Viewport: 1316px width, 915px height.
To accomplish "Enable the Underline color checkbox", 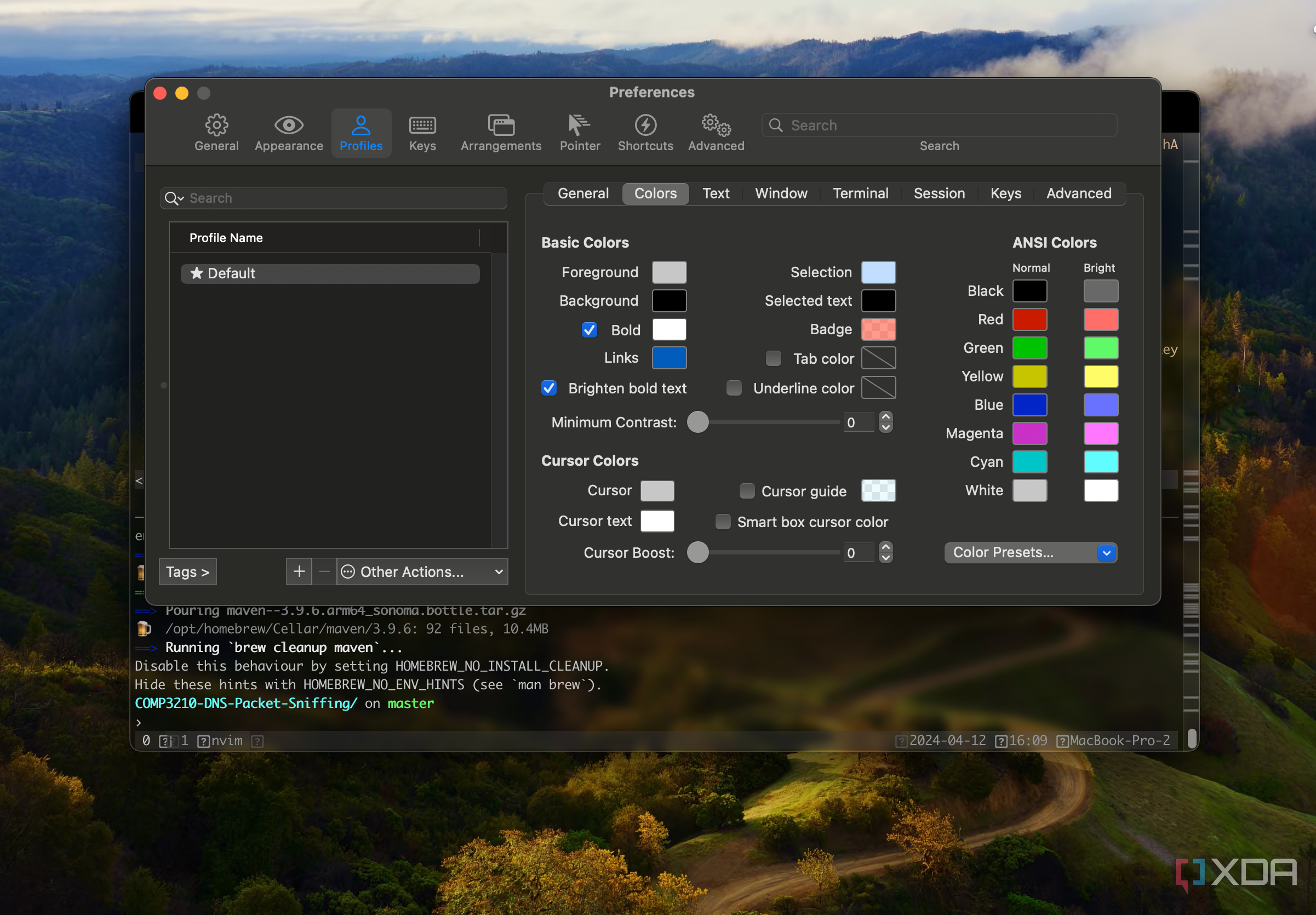I will coord(734,388).
